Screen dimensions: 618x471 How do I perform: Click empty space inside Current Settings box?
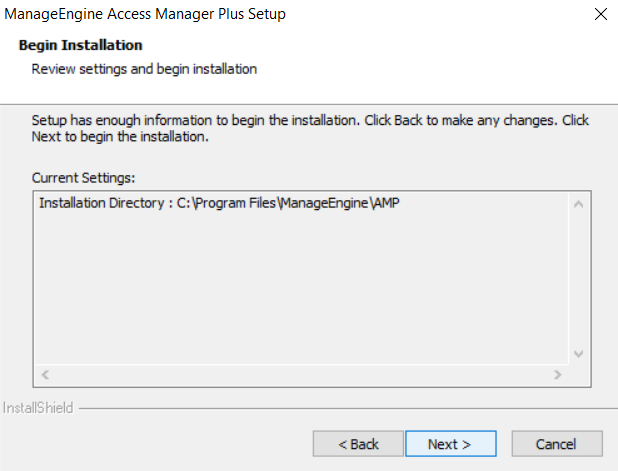300,290
